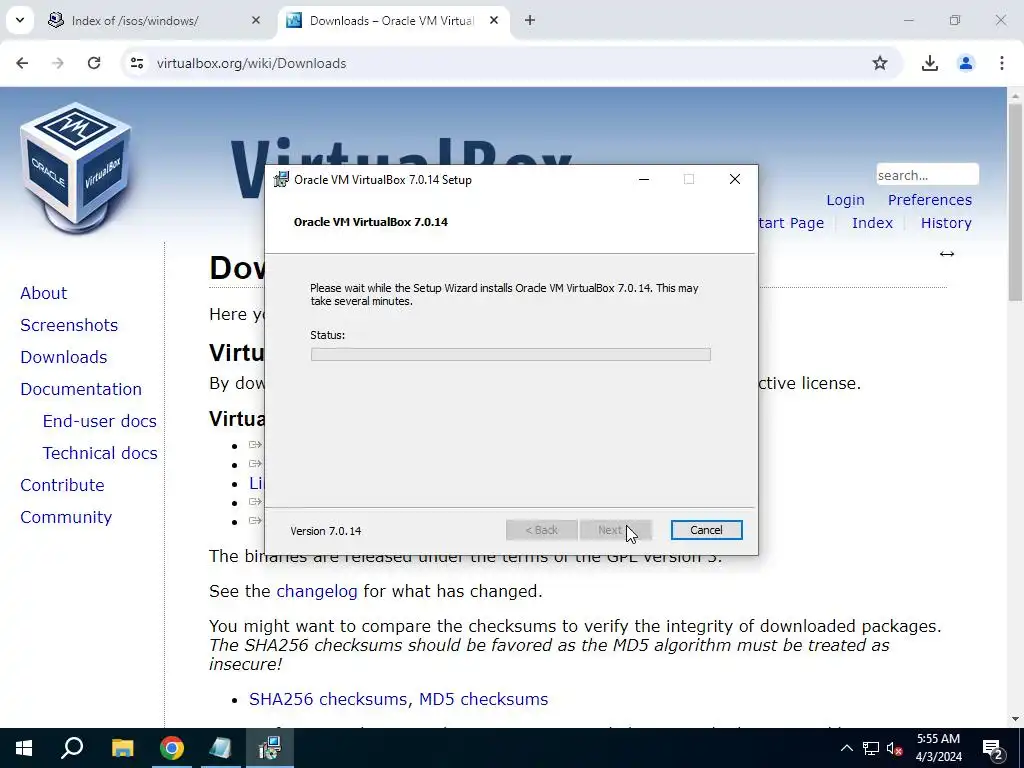Screen dimensions: 1024x768
Task: Click the page search box
Action: (927, 175)
